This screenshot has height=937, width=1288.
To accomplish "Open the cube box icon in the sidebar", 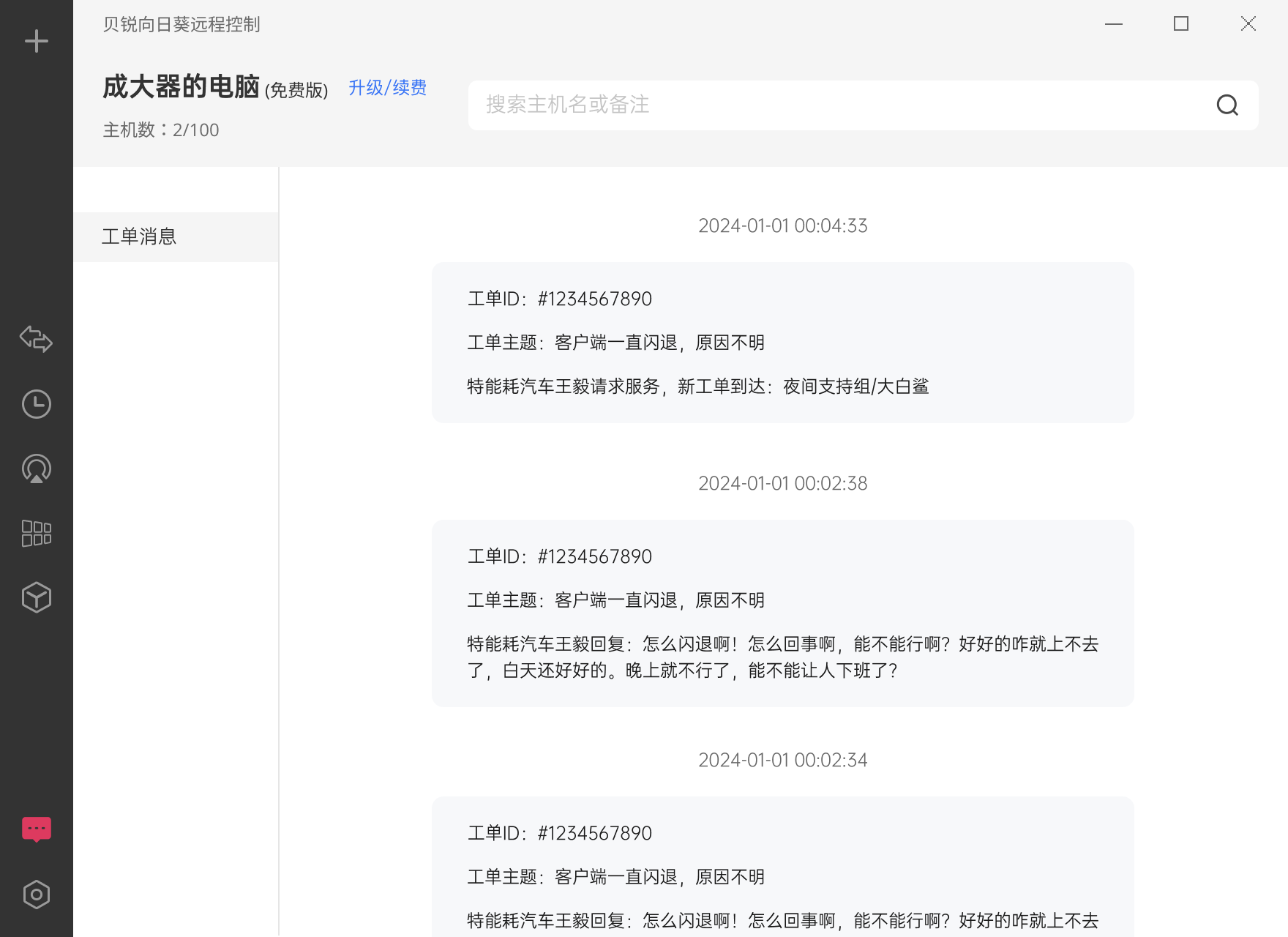I will (37, 597).
